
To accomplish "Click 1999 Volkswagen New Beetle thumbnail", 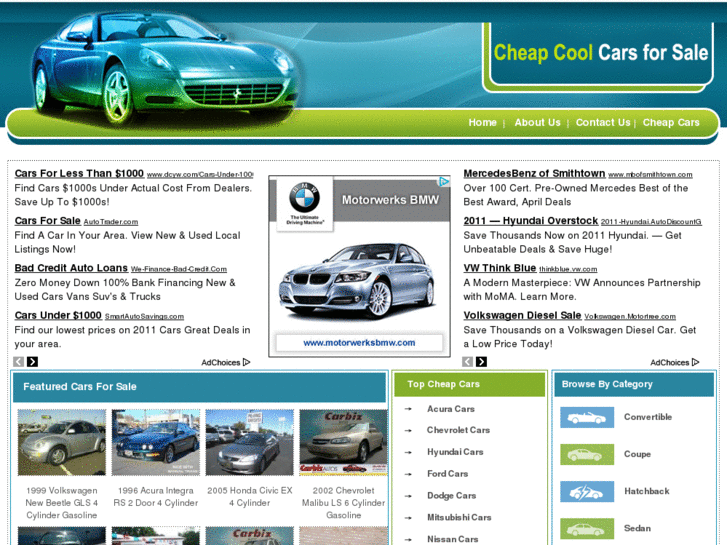I will click(62, 442).
